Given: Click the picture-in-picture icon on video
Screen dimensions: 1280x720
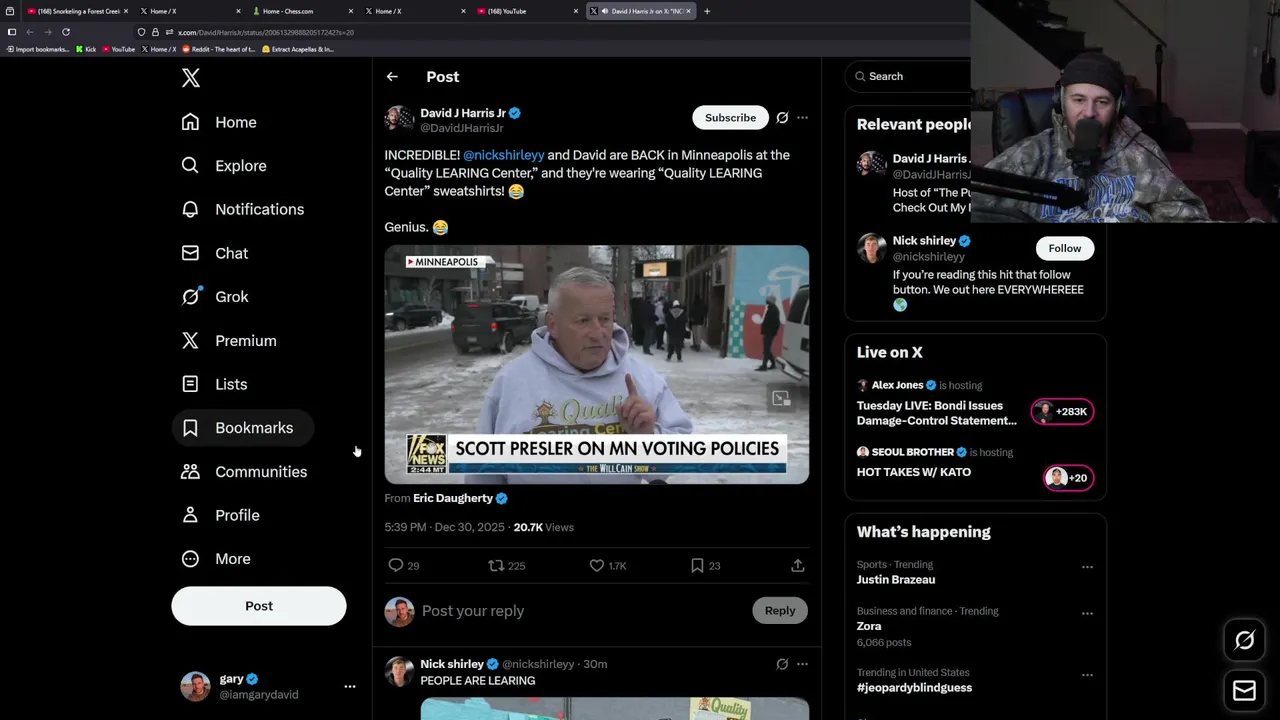Looking at the screenshot, I should point(781,398).
